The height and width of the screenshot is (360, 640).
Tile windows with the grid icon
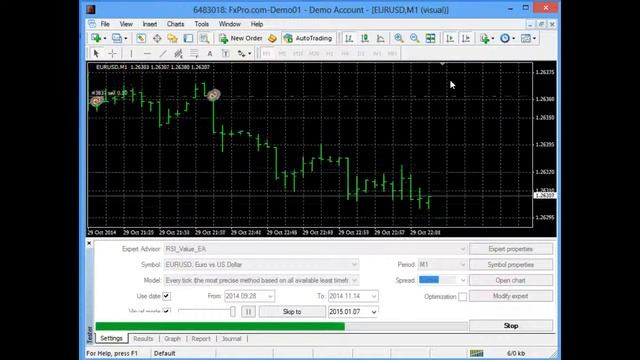pos(430,38)
